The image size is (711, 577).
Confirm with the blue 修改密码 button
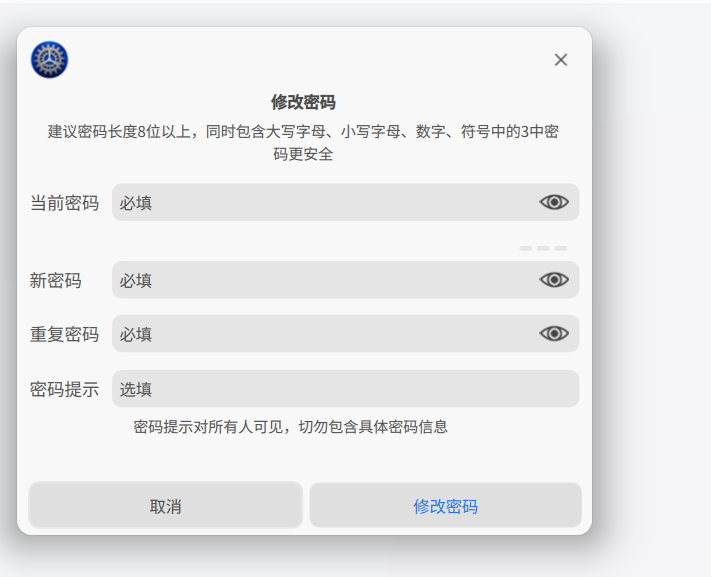pyautogui.click(x=445, y=505)
